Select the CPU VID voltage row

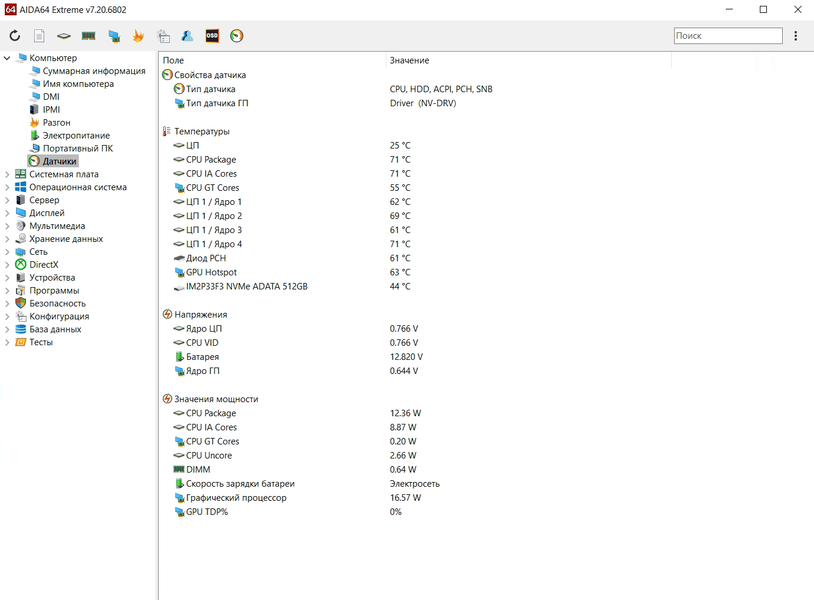pyautogui.click(x=295, y=343)
